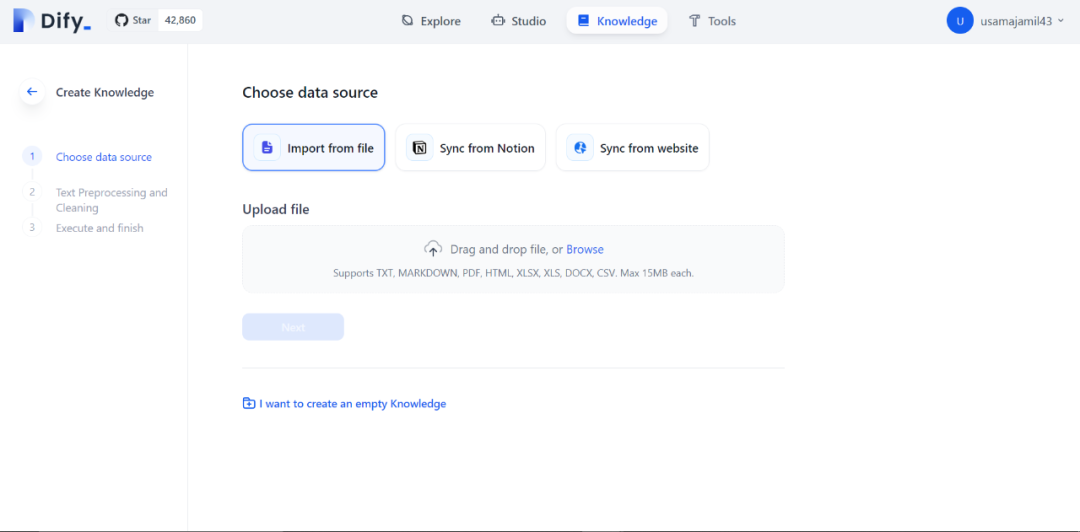Select Import from file data source
1080x532 pixels.
click(314, 148)
